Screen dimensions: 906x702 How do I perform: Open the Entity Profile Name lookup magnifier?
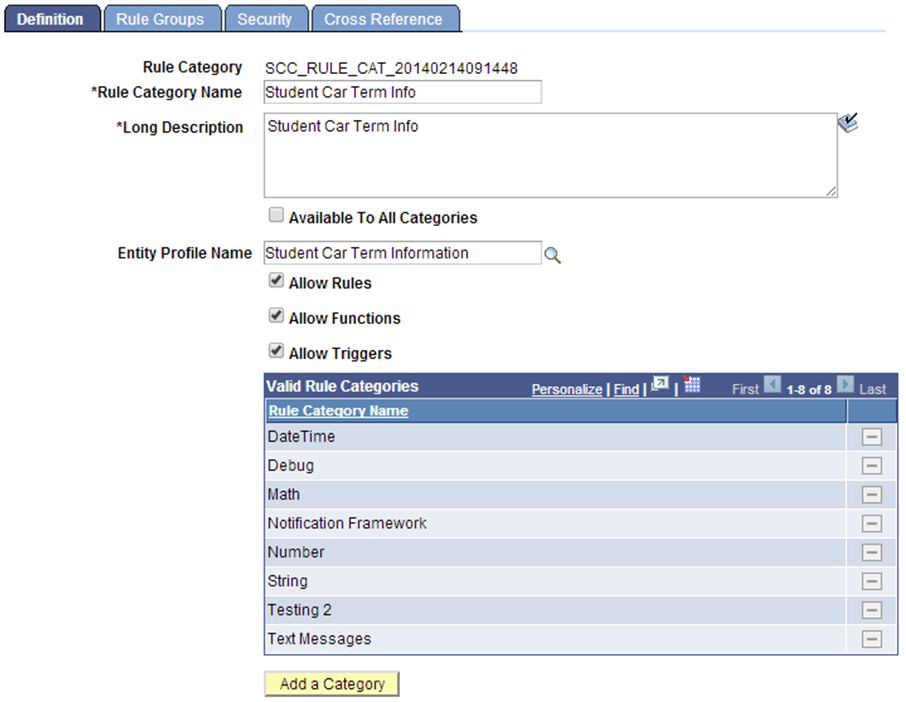[x=552, y=254]
